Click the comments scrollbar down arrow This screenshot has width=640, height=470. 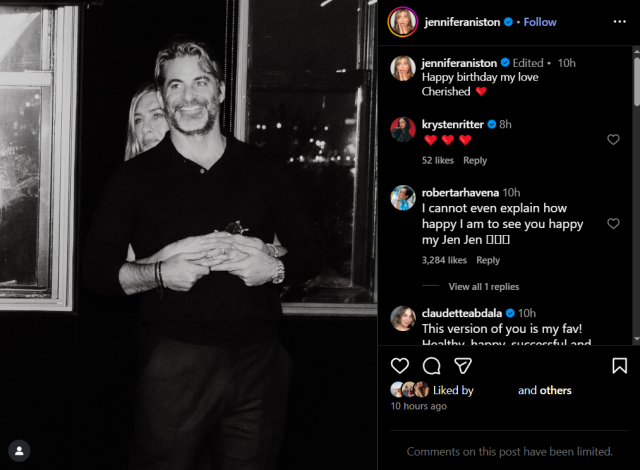point(636,339)
